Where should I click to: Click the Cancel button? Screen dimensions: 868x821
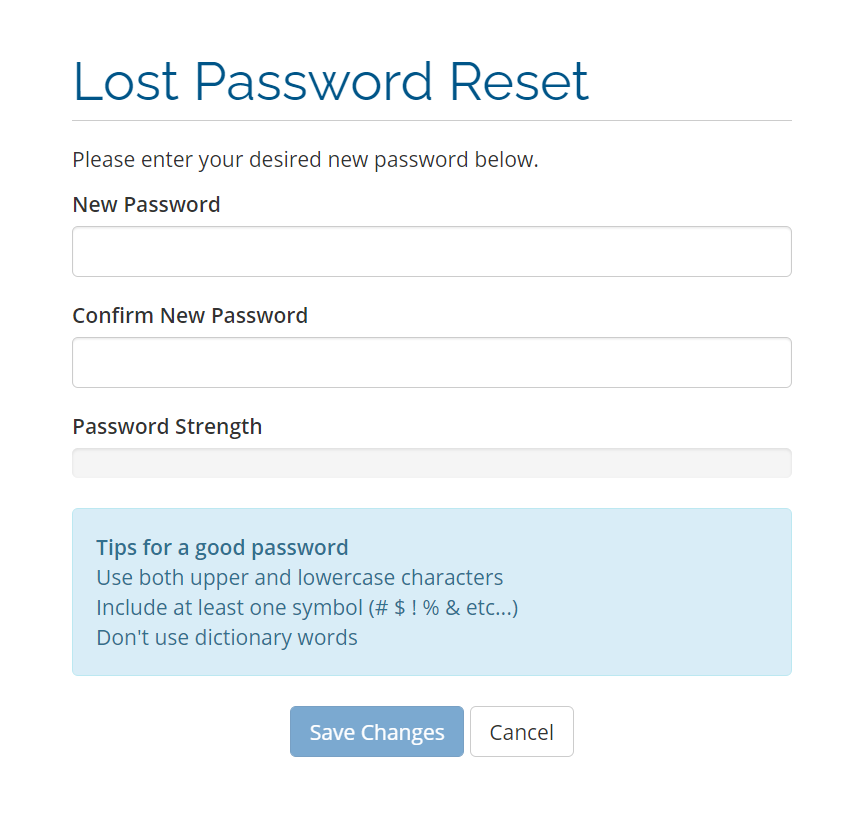point(521,732)
